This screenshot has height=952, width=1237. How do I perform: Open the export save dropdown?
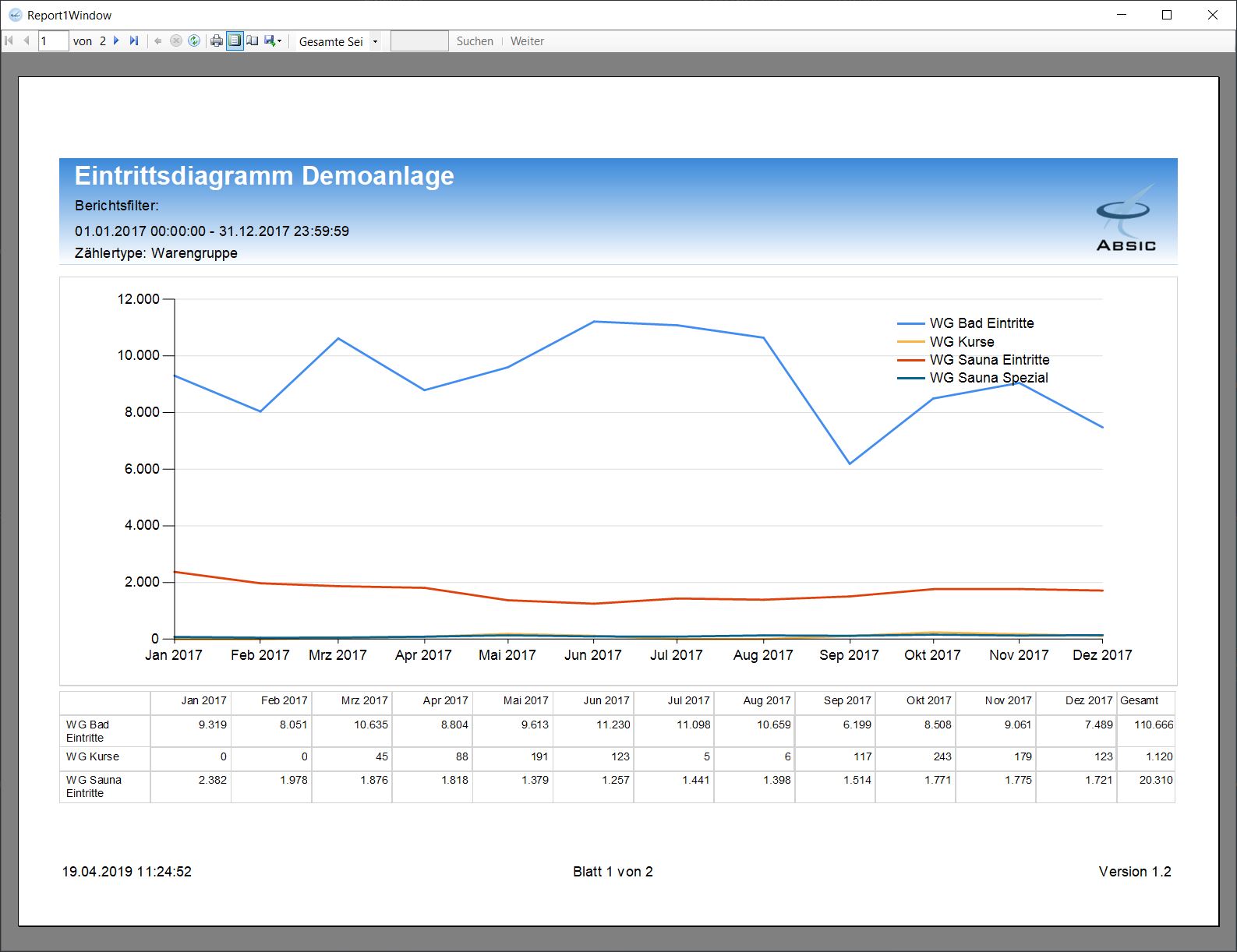273,41
